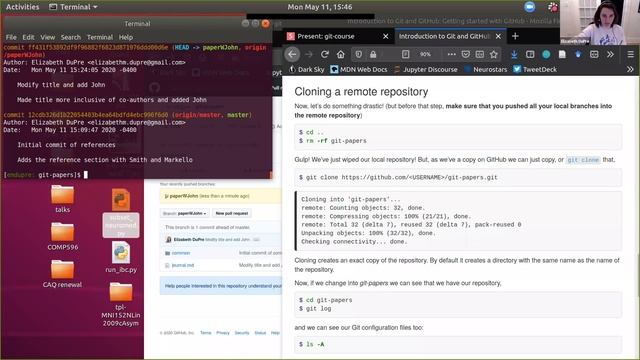Open journal.md file in GitHub repo
640x360 pixels.
pyautogui.click(x=183, y=265)
